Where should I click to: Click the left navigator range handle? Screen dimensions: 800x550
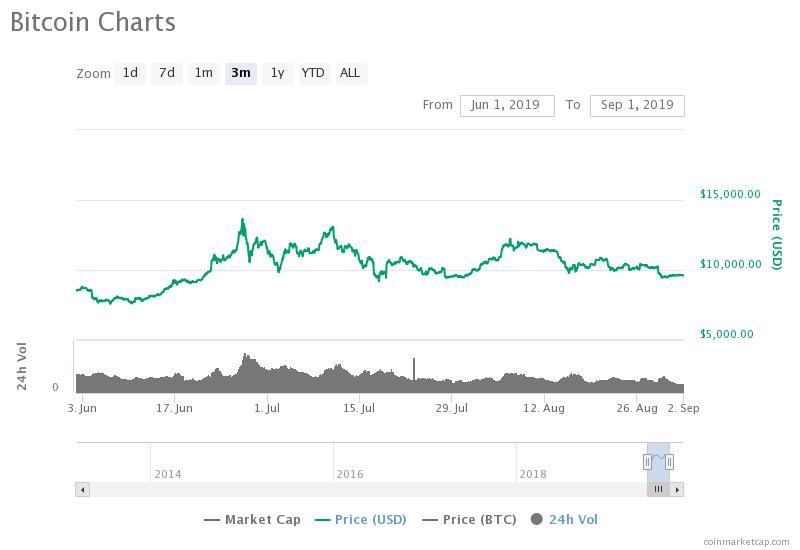648,461
